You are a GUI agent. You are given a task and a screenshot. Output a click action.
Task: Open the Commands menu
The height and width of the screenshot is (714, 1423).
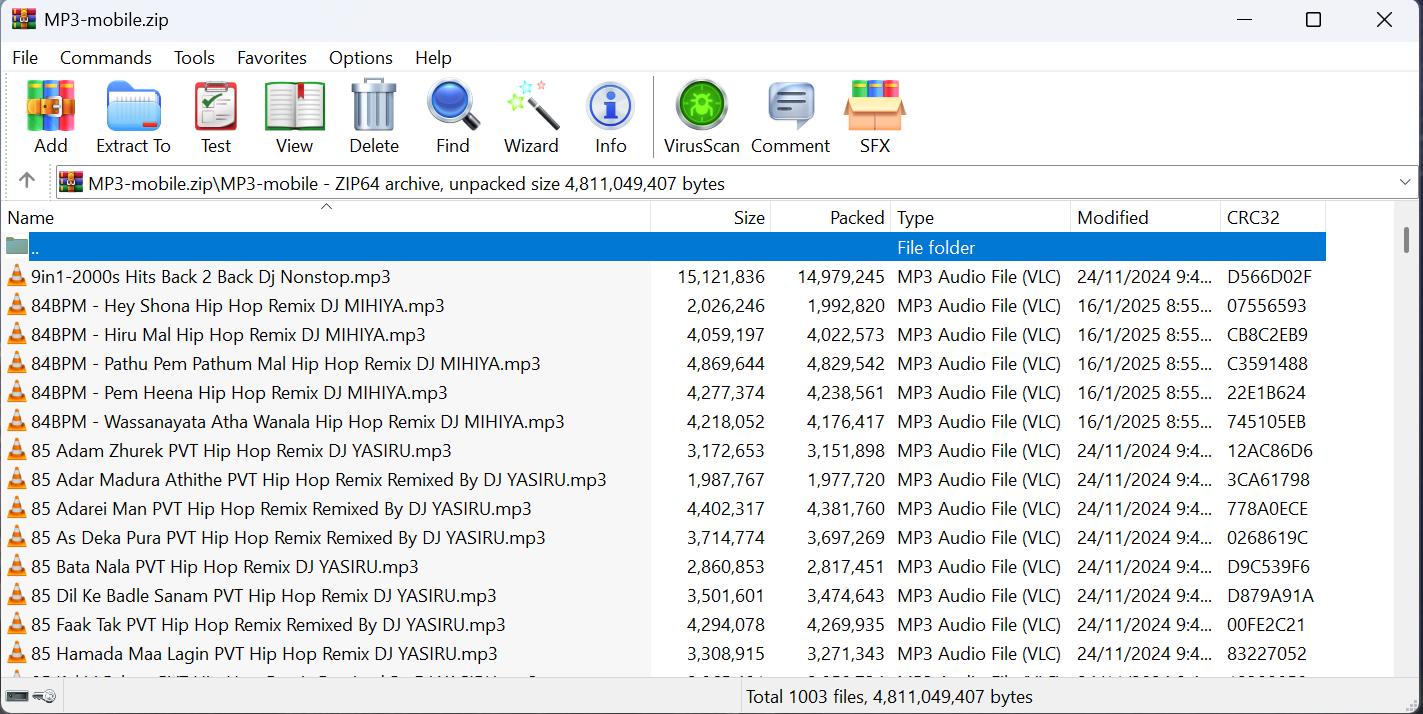point(106,57)
